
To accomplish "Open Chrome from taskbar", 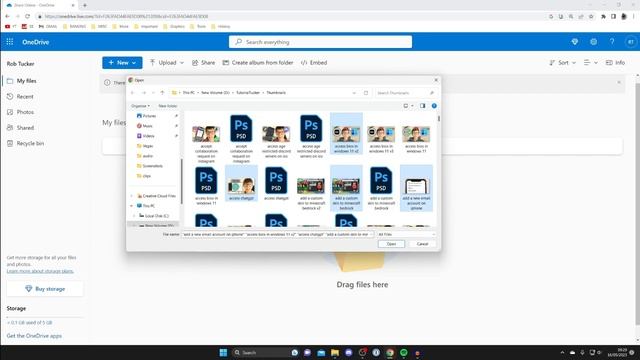I will click(390, 352).
